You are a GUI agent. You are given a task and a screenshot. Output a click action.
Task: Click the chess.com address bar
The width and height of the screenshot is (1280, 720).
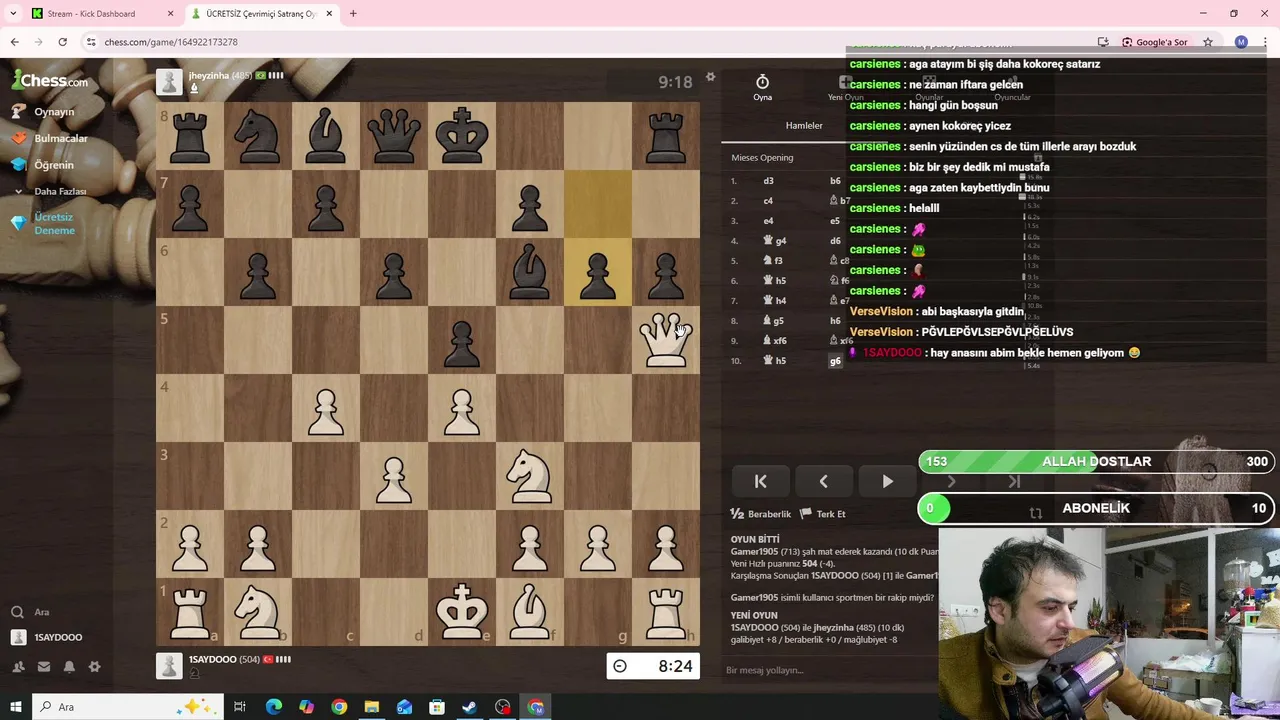coord(590,42)
